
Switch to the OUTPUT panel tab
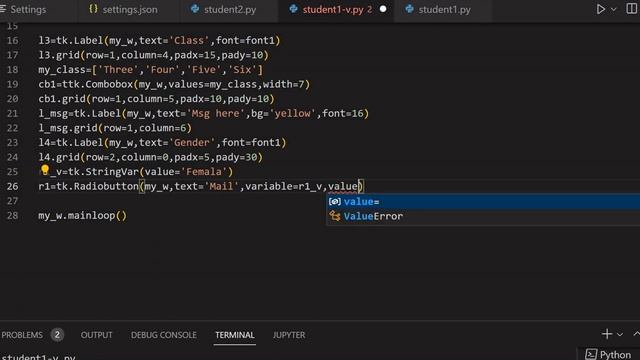click(x=96, y=335)
